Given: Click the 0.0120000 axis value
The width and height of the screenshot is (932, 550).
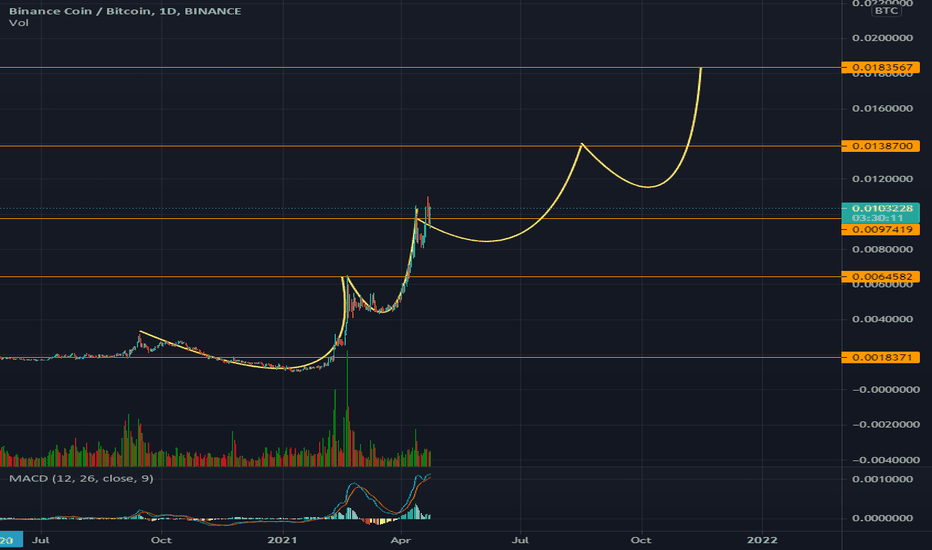Looking at the screenshot, I should point(882,178).
